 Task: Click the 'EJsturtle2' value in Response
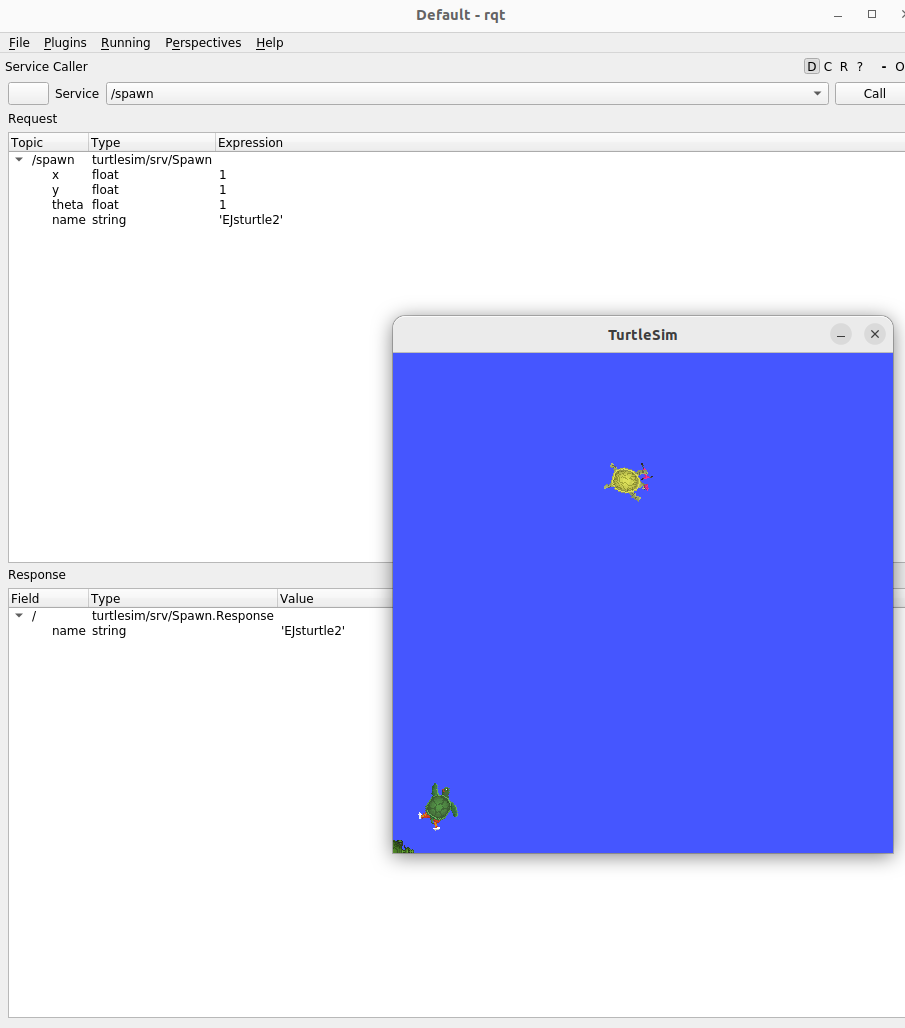(313, 631)
